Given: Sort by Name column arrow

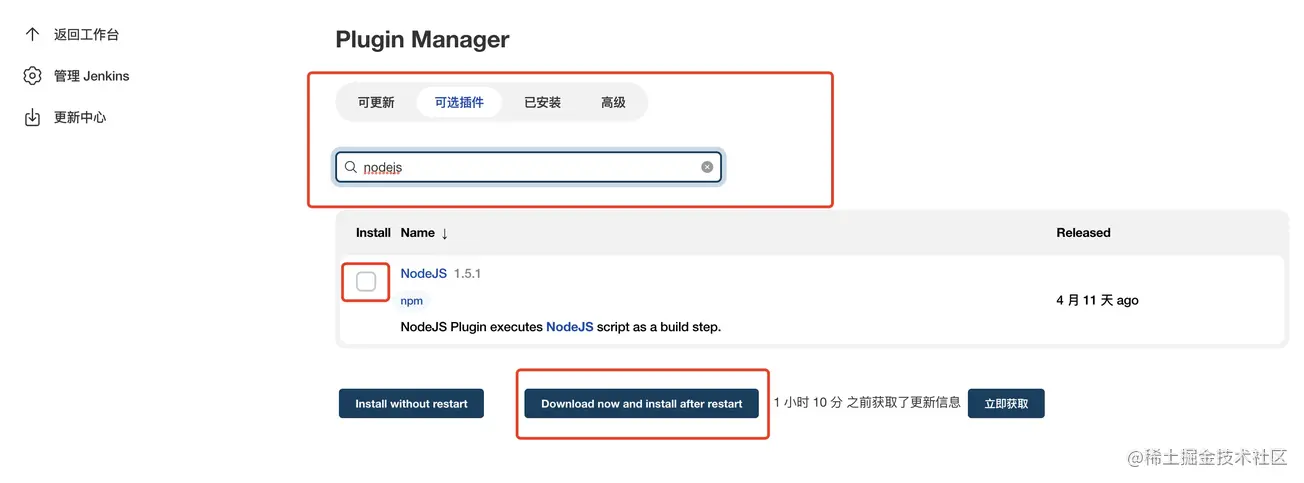Looking at the screenshot, I should click(444, 233).
